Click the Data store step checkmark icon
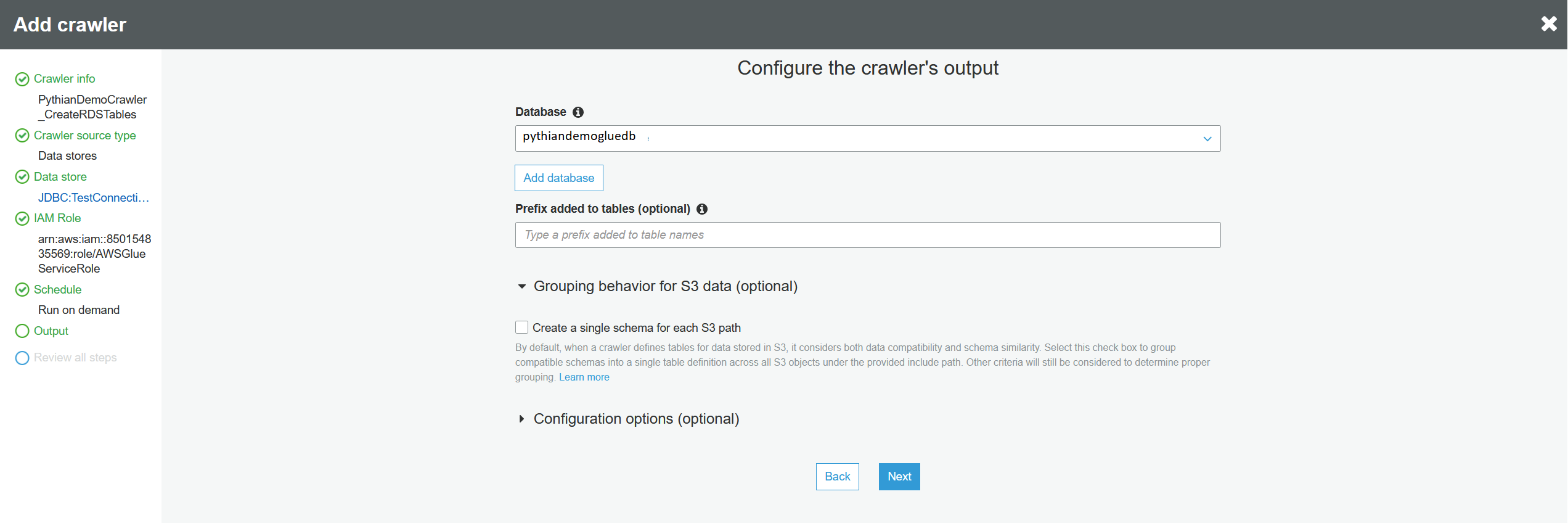The width and height of the screenshot is (1568, 523). [22, 177]
